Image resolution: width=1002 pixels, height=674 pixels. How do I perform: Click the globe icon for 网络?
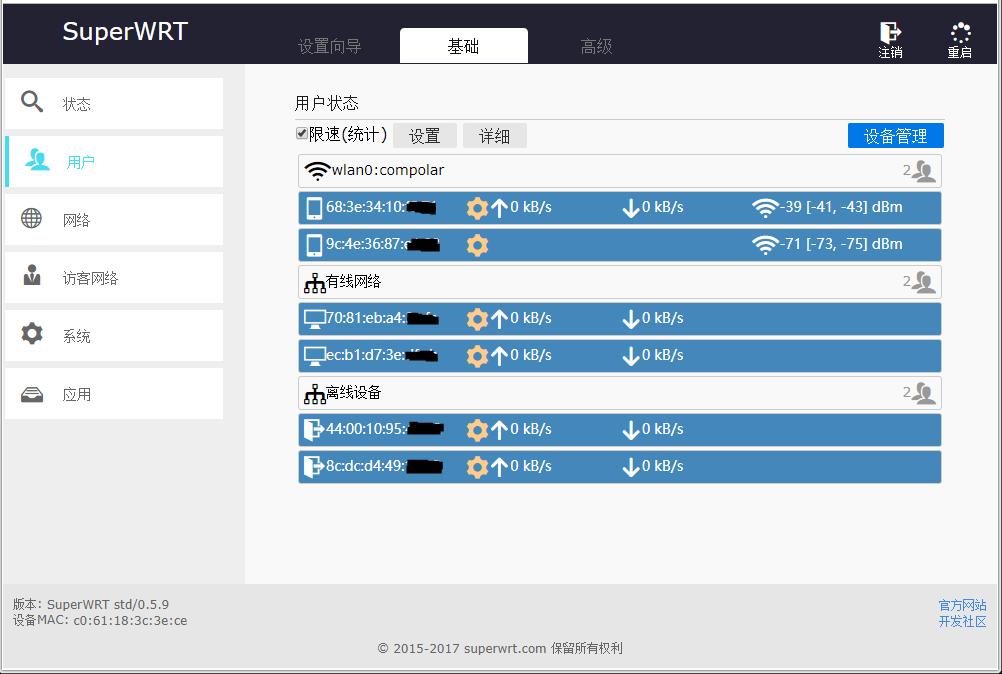tap(31, 218)
